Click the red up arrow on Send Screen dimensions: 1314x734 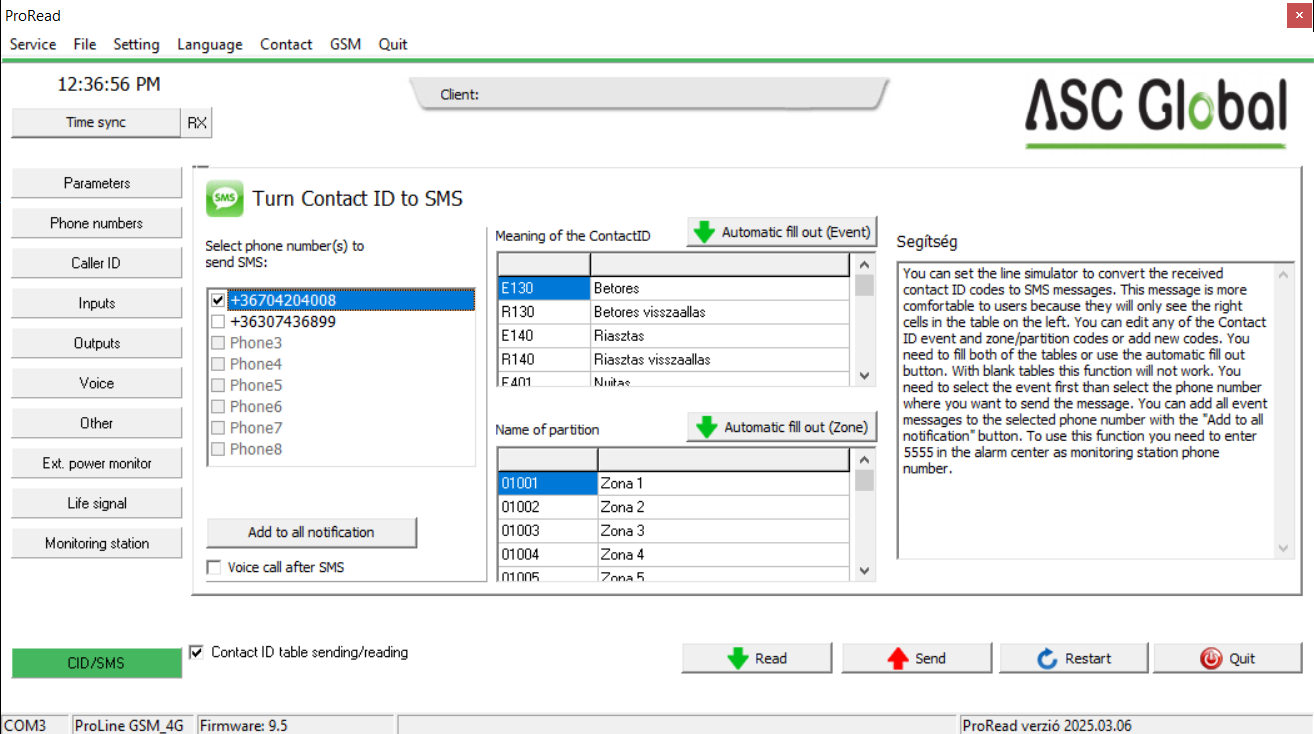tap(898, 658)
